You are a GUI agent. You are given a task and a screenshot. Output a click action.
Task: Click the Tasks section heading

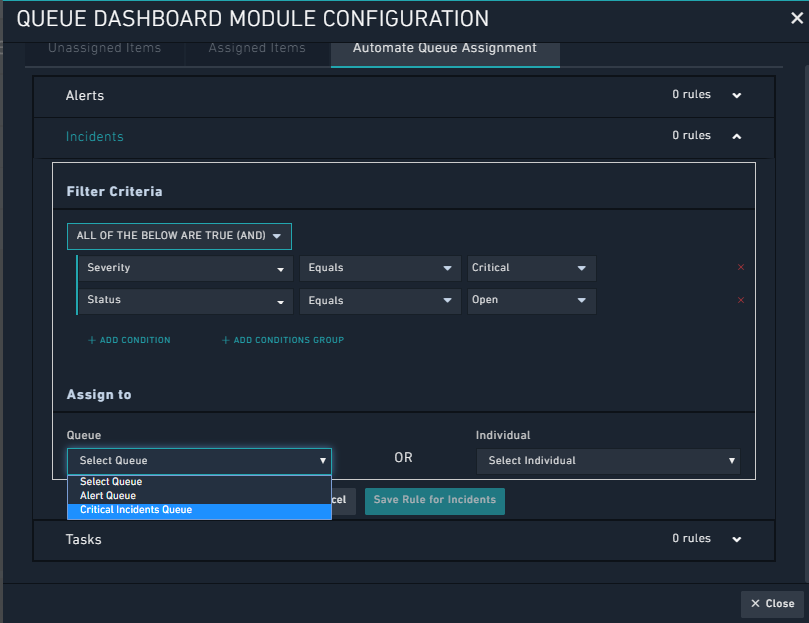[x=83, y=540]
